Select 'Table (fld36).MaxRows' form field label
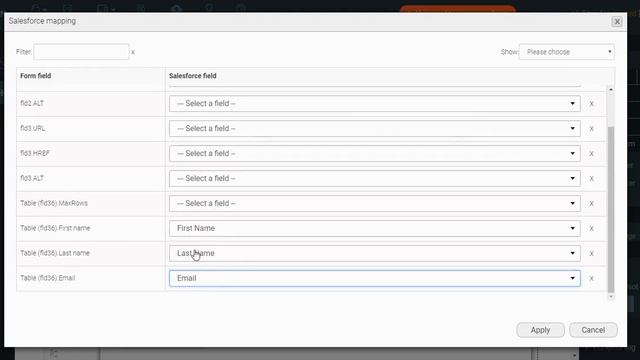 (54, 203)
